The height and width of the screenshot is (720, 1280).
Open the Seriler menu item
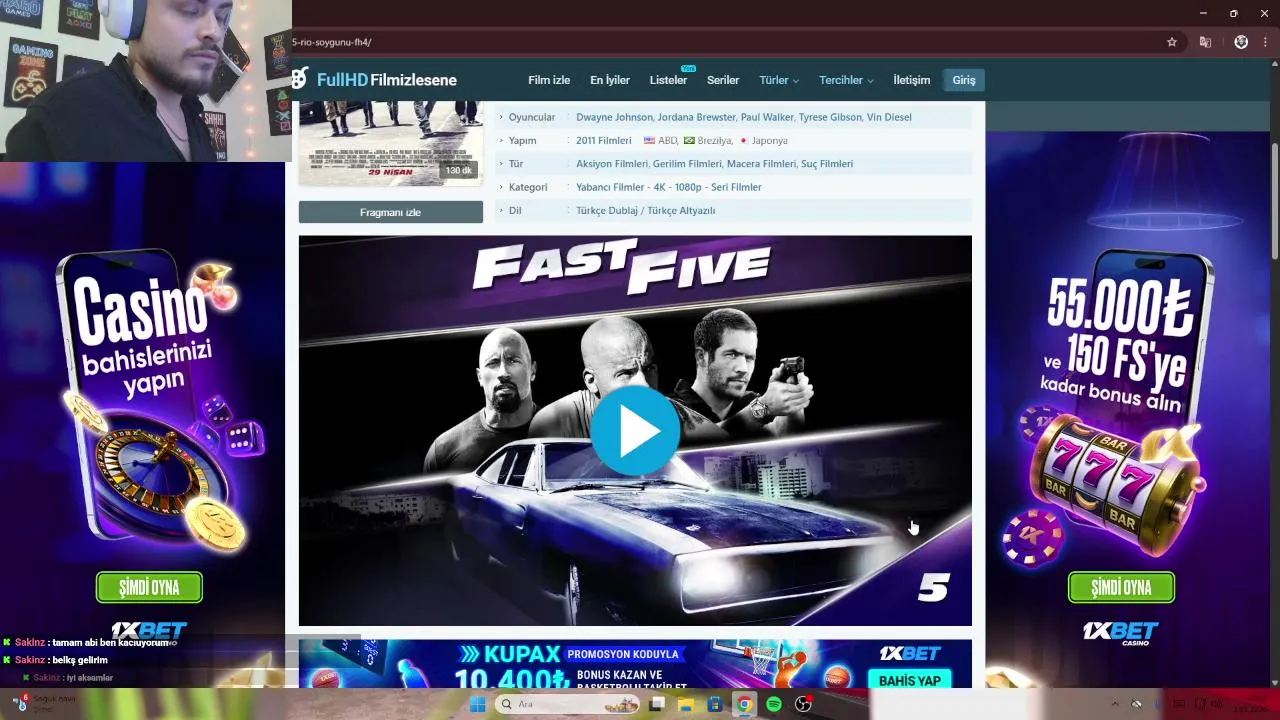click(723, 80)
